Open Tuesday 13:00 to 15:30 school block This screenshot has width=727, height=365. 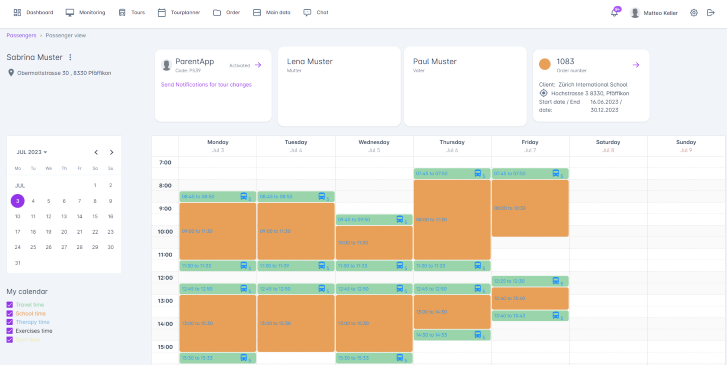[296, 323]
